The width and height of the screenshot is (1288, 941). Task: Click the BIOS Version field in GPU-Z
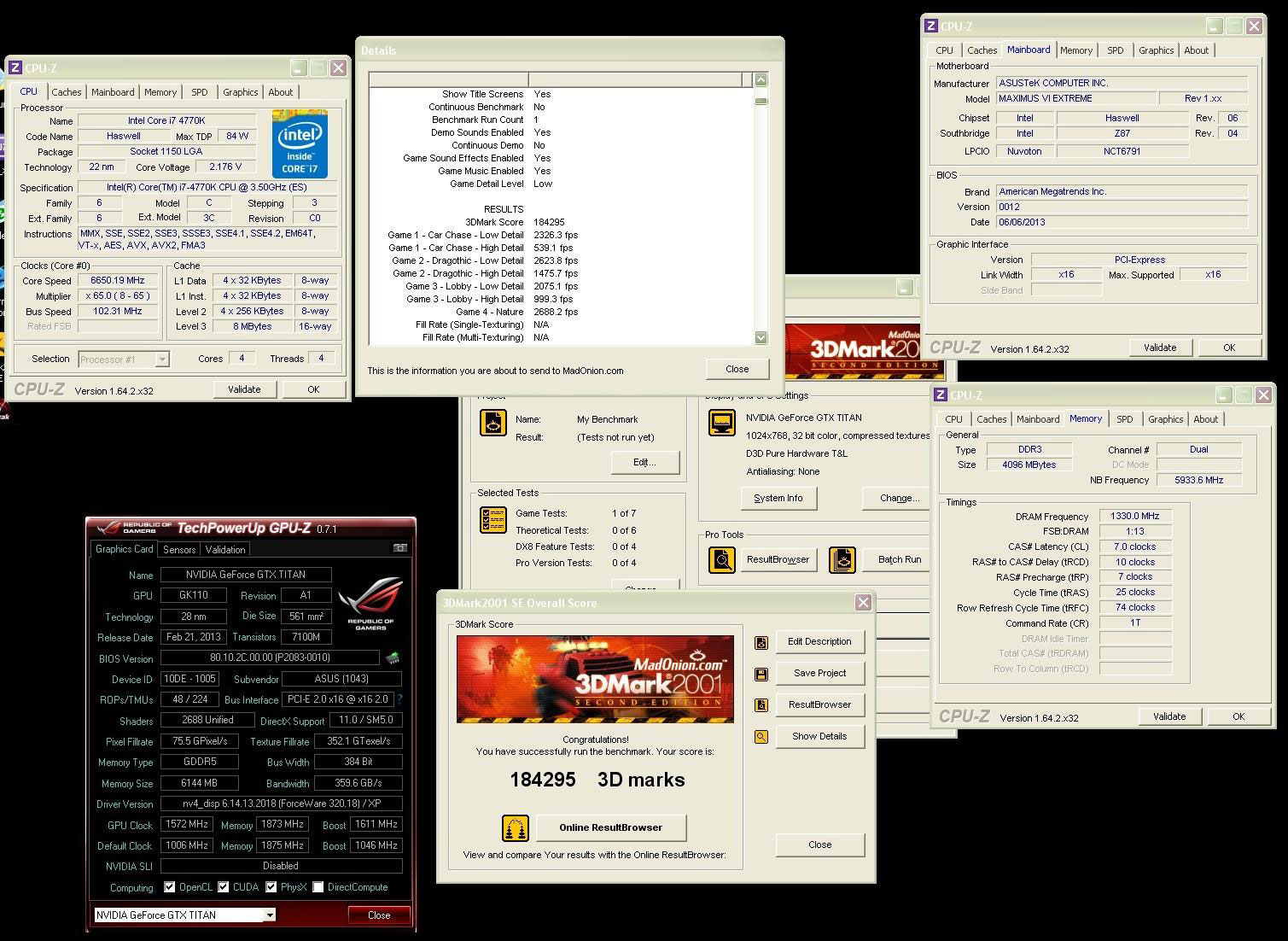point(270,658)
